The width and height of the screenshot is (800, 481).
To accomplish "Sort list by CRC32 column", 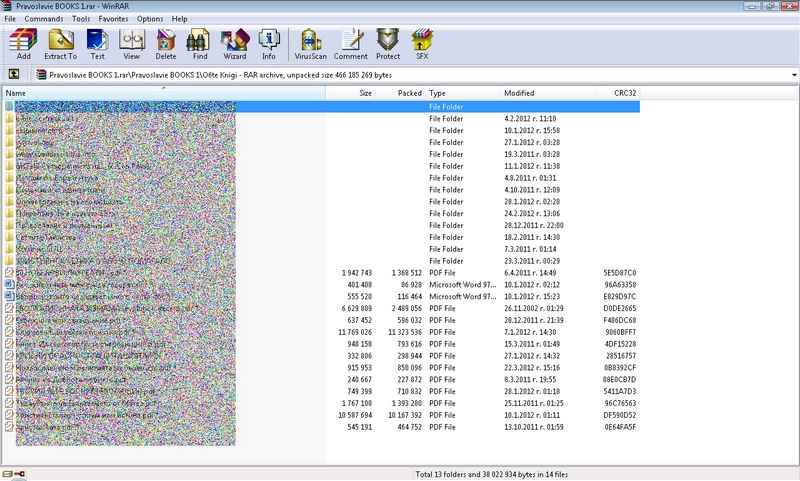I will click(618, 93).
